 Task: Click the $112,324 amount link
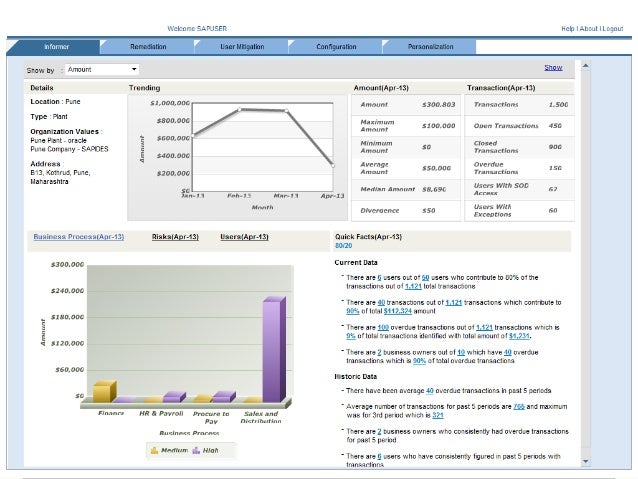(398, 311)
